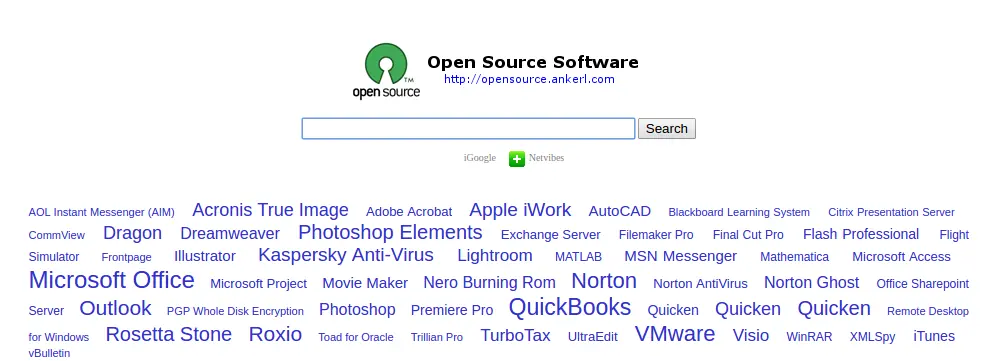Click the Kaspersky Anti-Virus tag
Viewport: 993px width, 361px height.
point(346,255)
